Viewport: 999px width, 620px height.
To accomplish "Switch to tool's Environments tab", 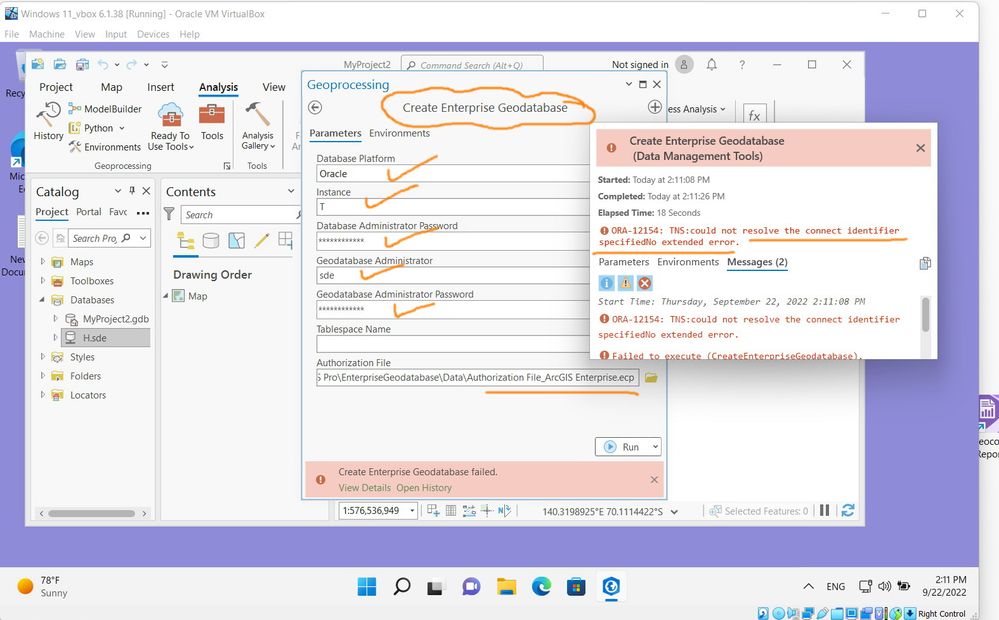I will point(399,133).
